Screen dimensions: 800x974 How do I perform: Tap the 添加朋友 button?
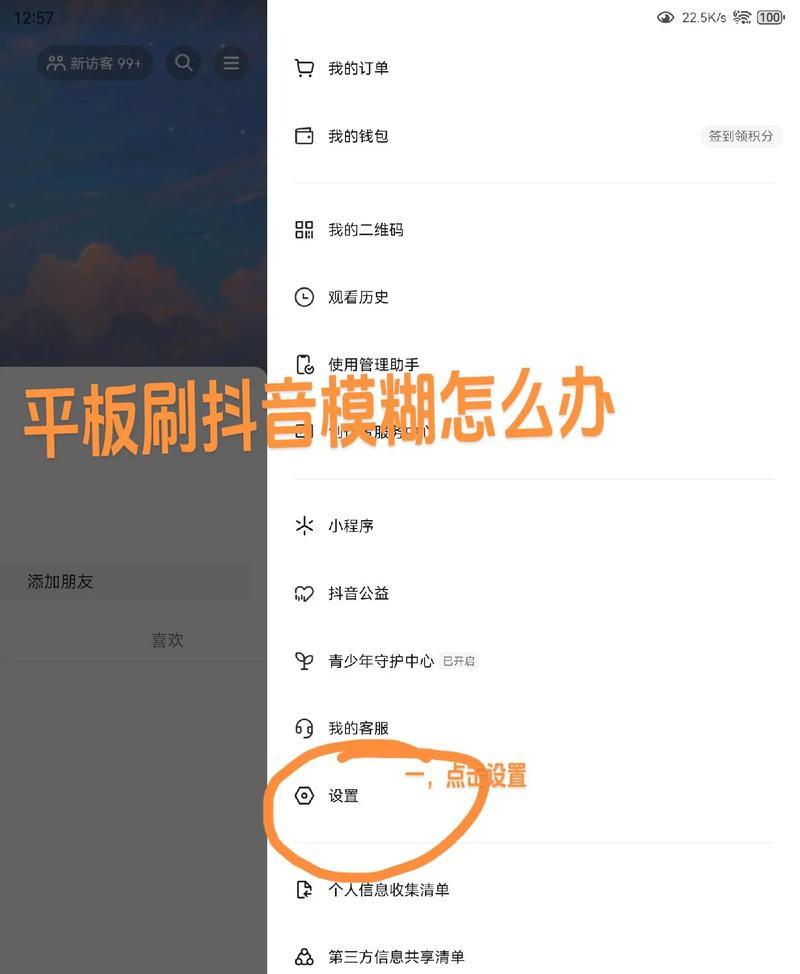[124, 581]
